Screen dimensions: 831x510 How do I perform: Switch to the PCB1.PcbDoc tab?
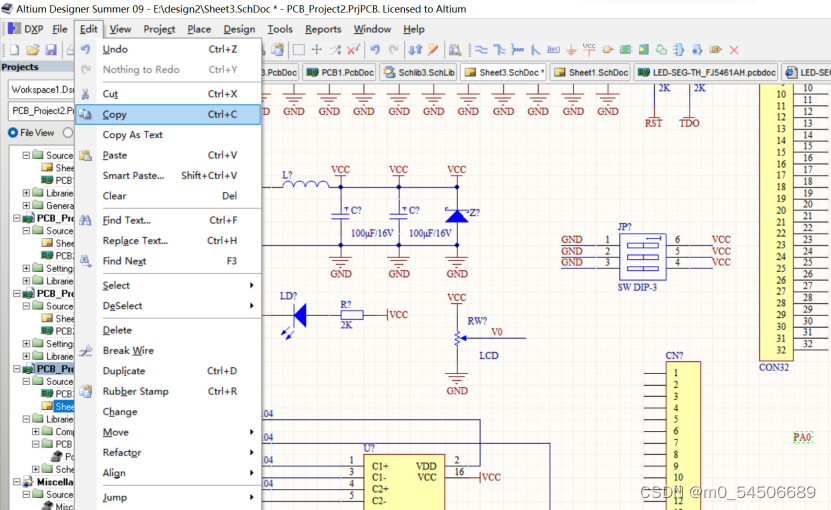pos(340,72)
